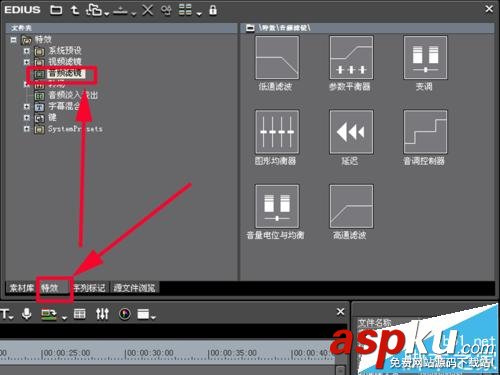The height and width of the screenshot is (375, 500).
Task: Click the 00:00:30:00 timeline marker
Action: 150,353
